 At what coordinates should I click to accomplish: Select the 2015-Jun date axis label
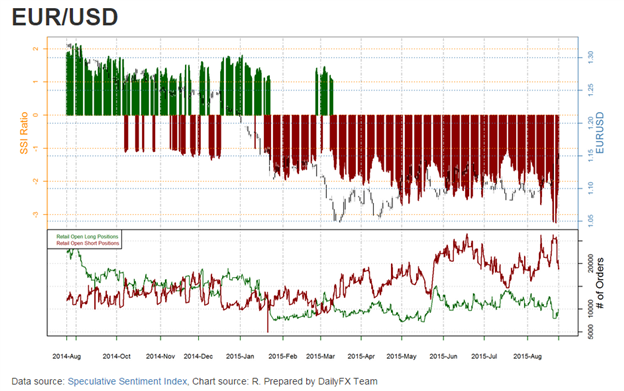[x=443, y=356]
